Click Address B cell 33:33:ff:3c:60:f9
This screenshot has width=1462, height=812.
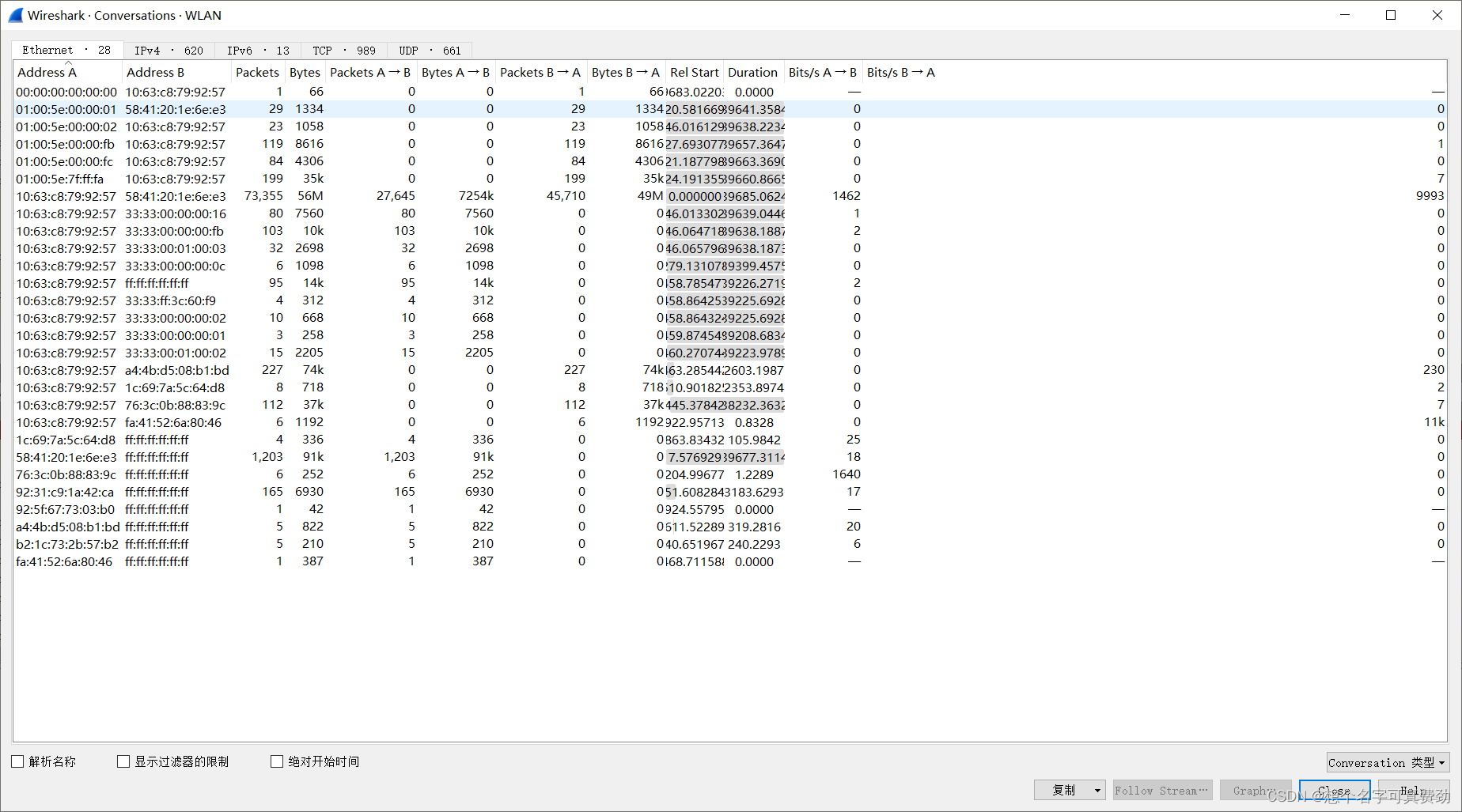click(171, 300)
